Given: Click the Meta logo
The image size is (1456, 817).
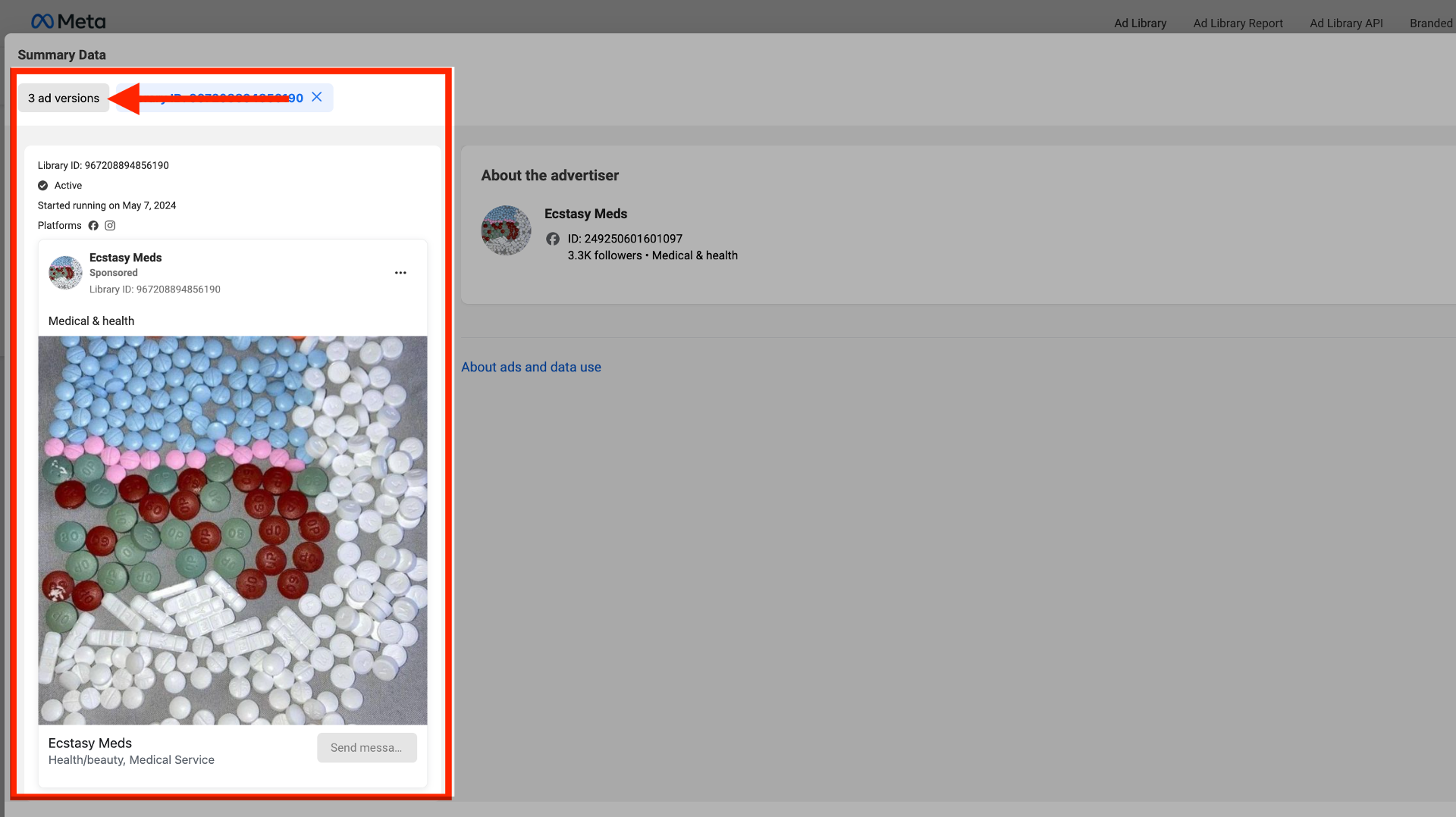Looking at the screenshot, I should pos(68,21).
